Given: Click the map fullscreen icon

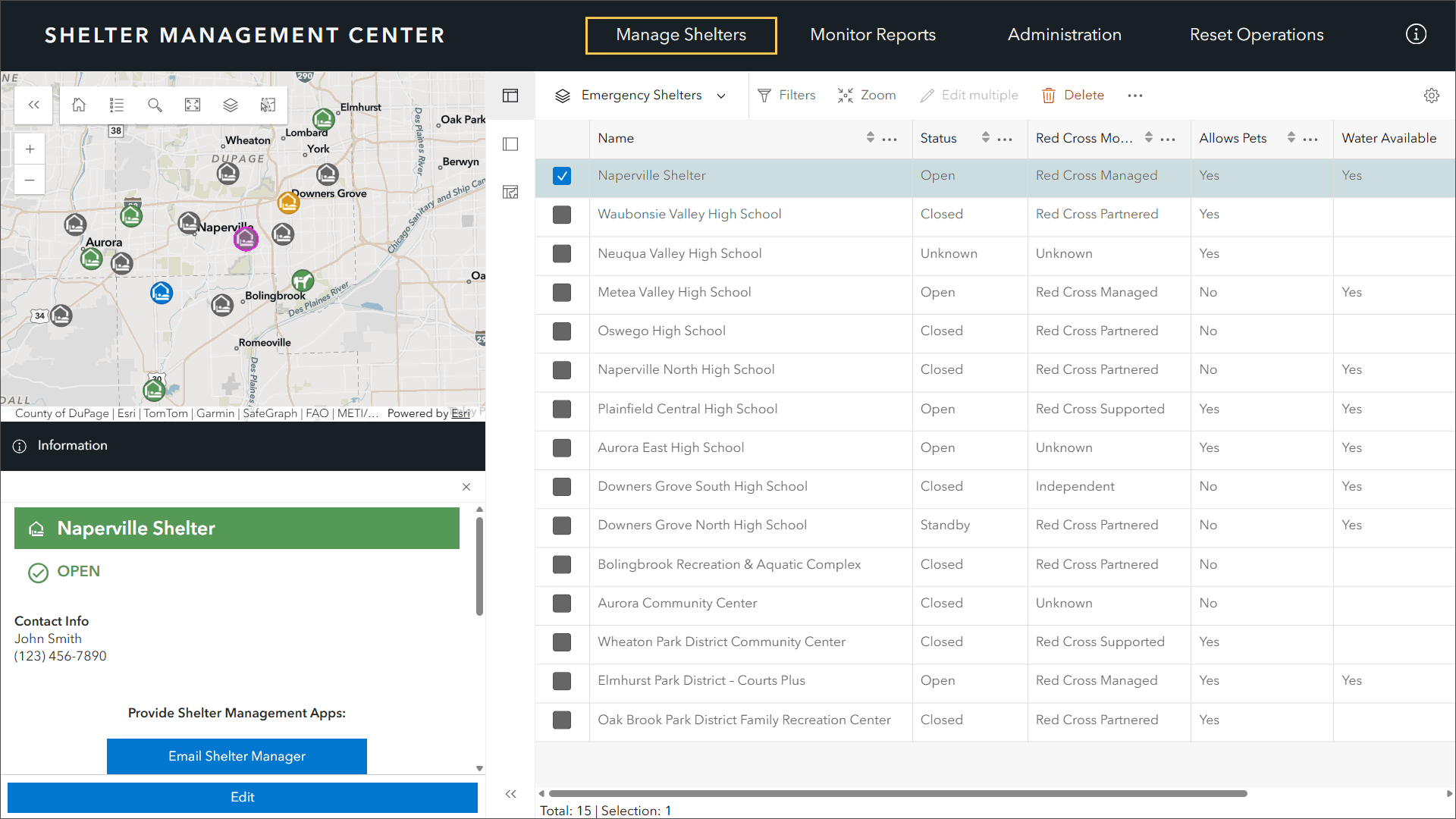Looking at the screenshot, I should point(193,105).
